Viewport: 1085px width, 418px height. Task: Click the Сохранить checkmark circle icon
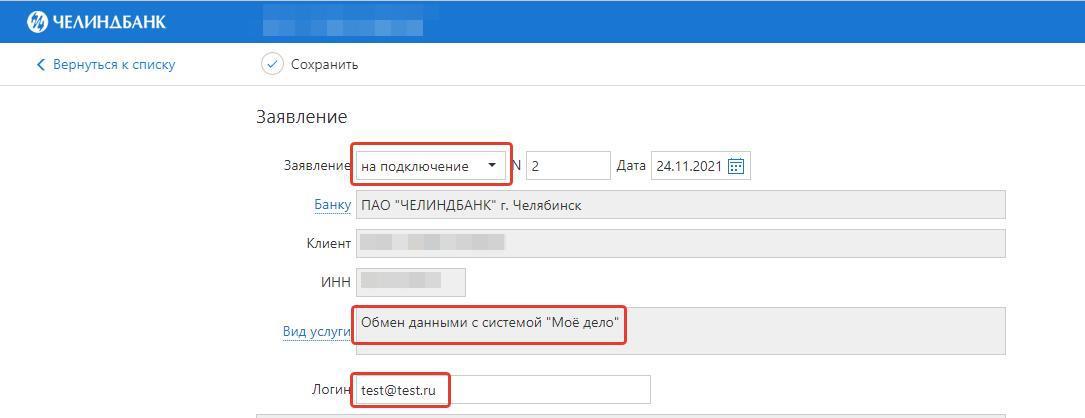point(272,64)
